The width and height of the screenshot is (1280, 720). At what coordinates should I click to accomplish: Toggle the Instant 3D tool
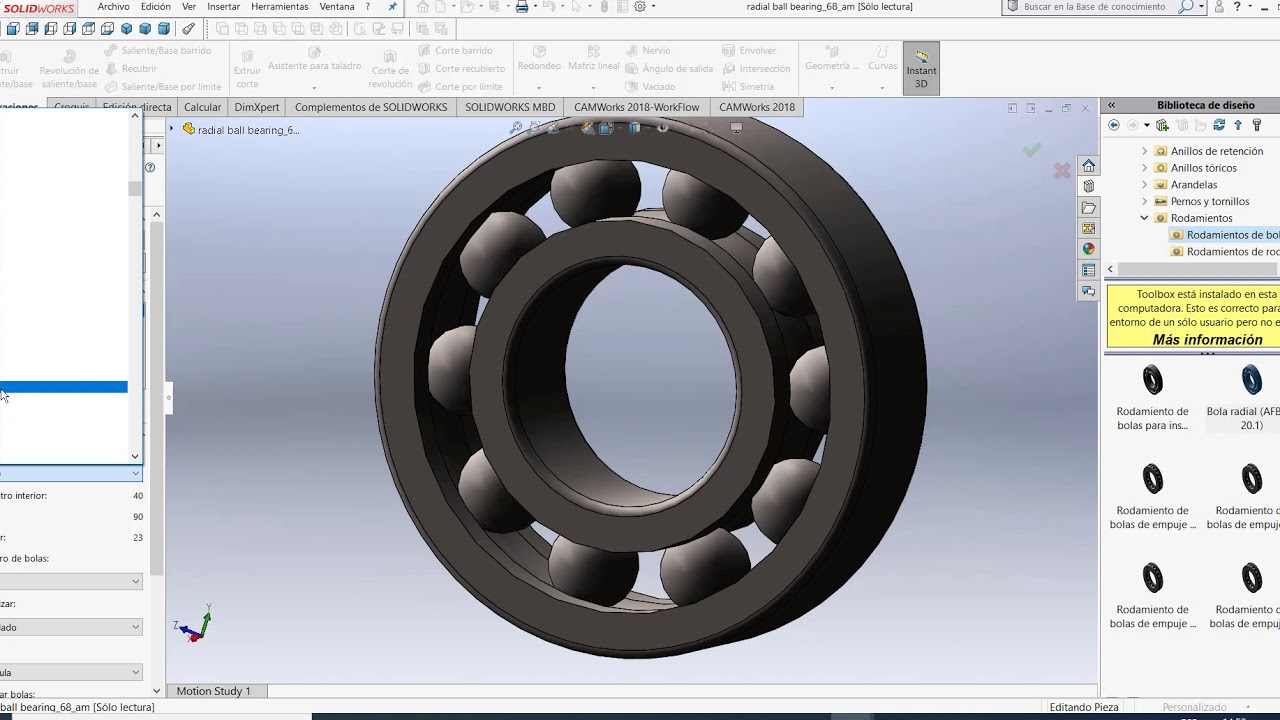[921, 68]
